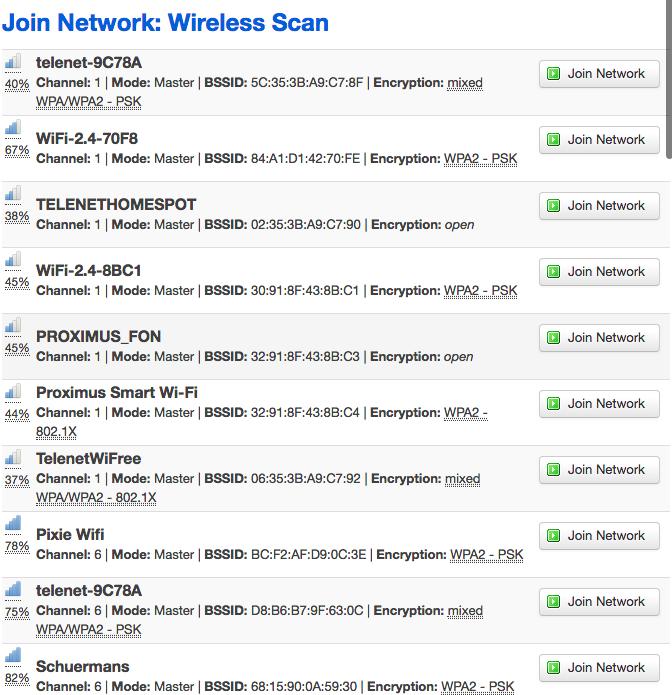
Task: Join the Schuermans network
Action: [x=599, y=668]
